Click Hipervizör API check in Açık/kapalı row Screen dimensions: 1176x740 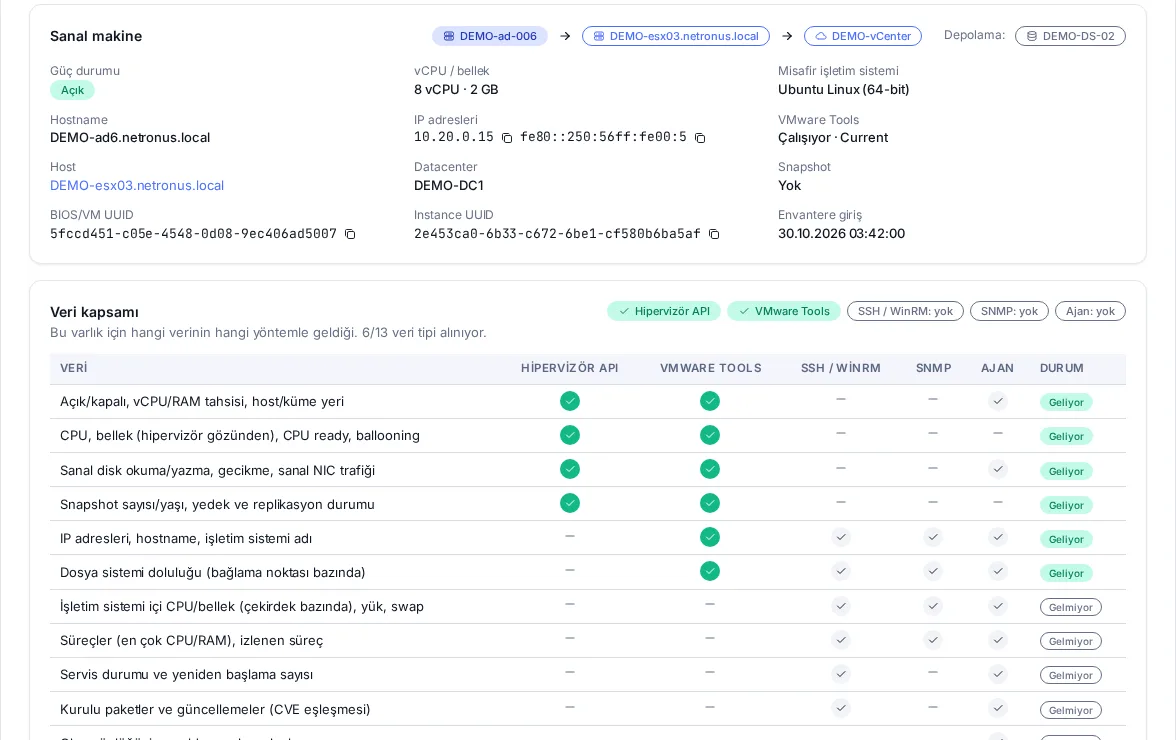coord(570,401)
